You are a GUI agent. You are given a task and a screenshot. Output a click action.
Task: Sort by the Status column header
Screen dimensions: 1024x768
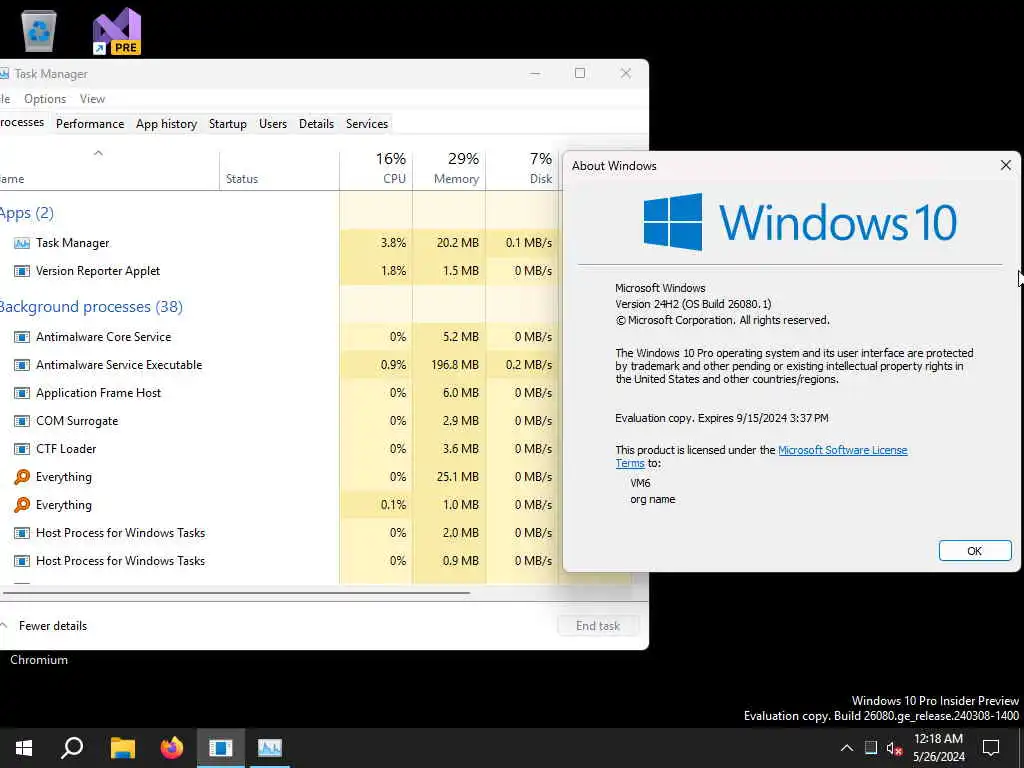pyautogui.click(x=280, y=171)
